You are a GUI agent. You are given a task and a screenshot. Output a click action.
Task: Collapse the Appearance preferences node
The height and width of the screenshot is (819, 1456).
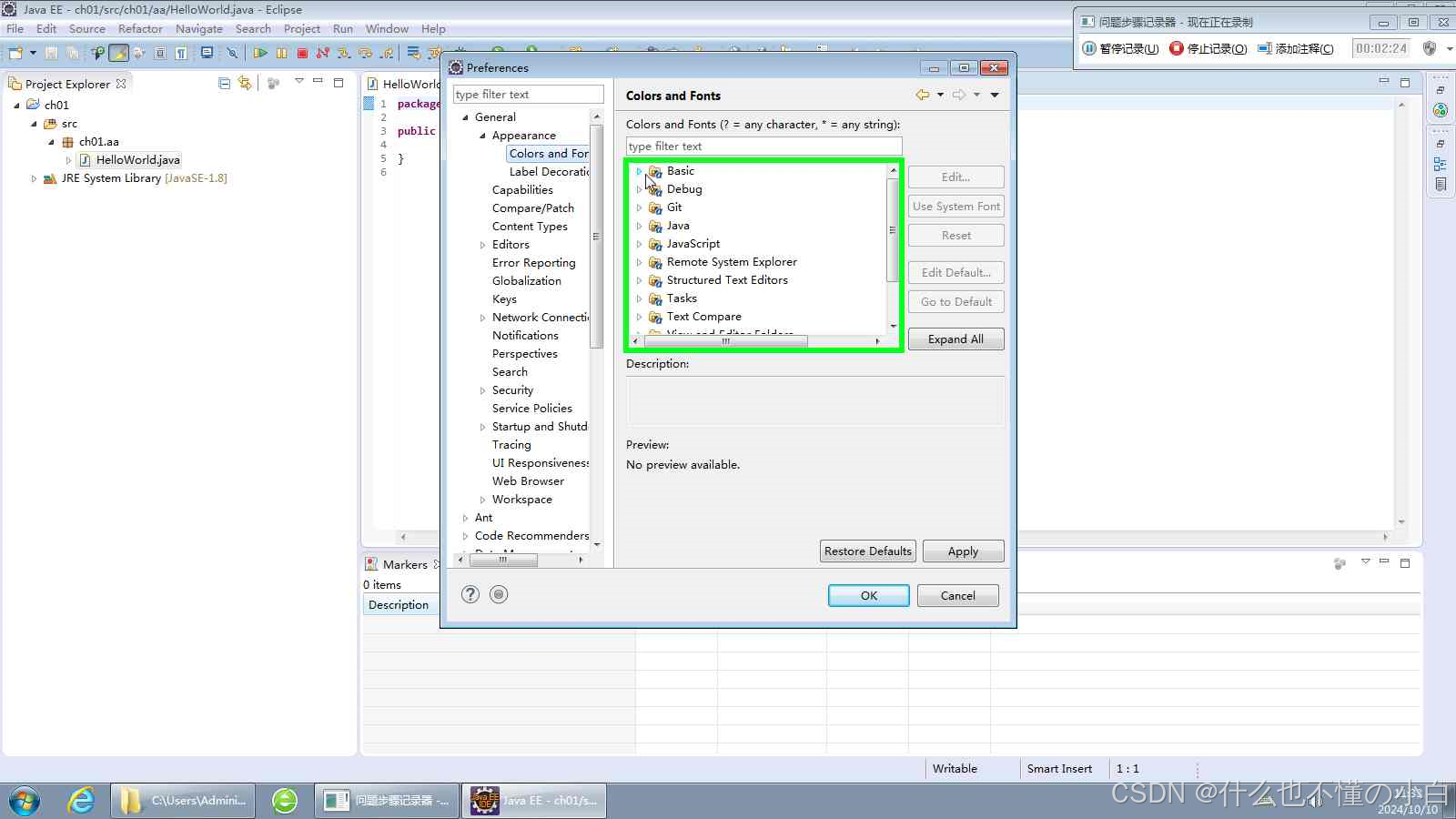tap(483, 136)
